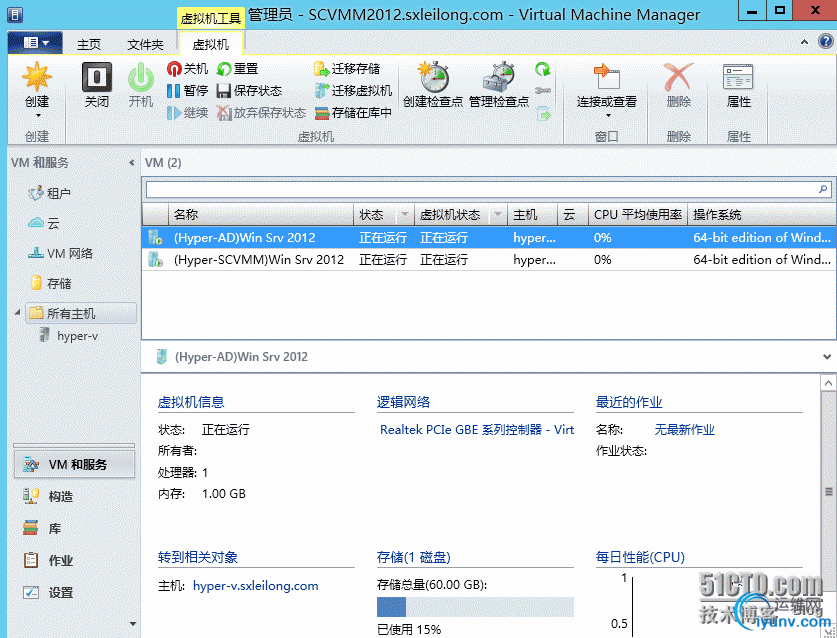Click the green 开机 power-on icon
This screenshot has width=837, height=638.
(141, 77)
